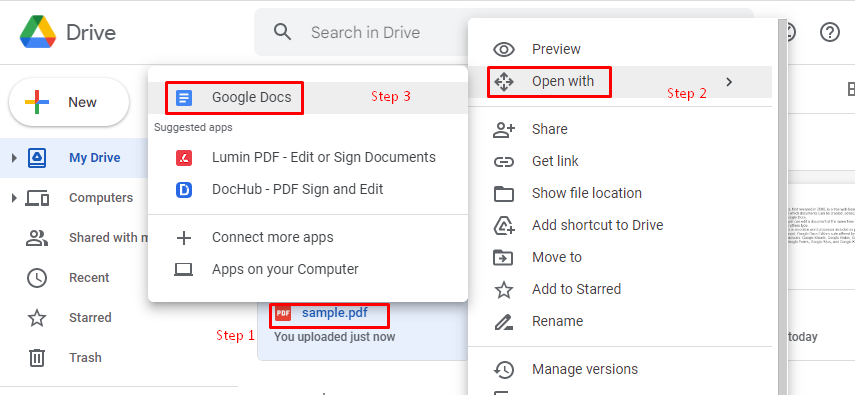This screenshot has width=855, height=395.
Task: Click the blue DocHub icon
Action: (184, 189)
